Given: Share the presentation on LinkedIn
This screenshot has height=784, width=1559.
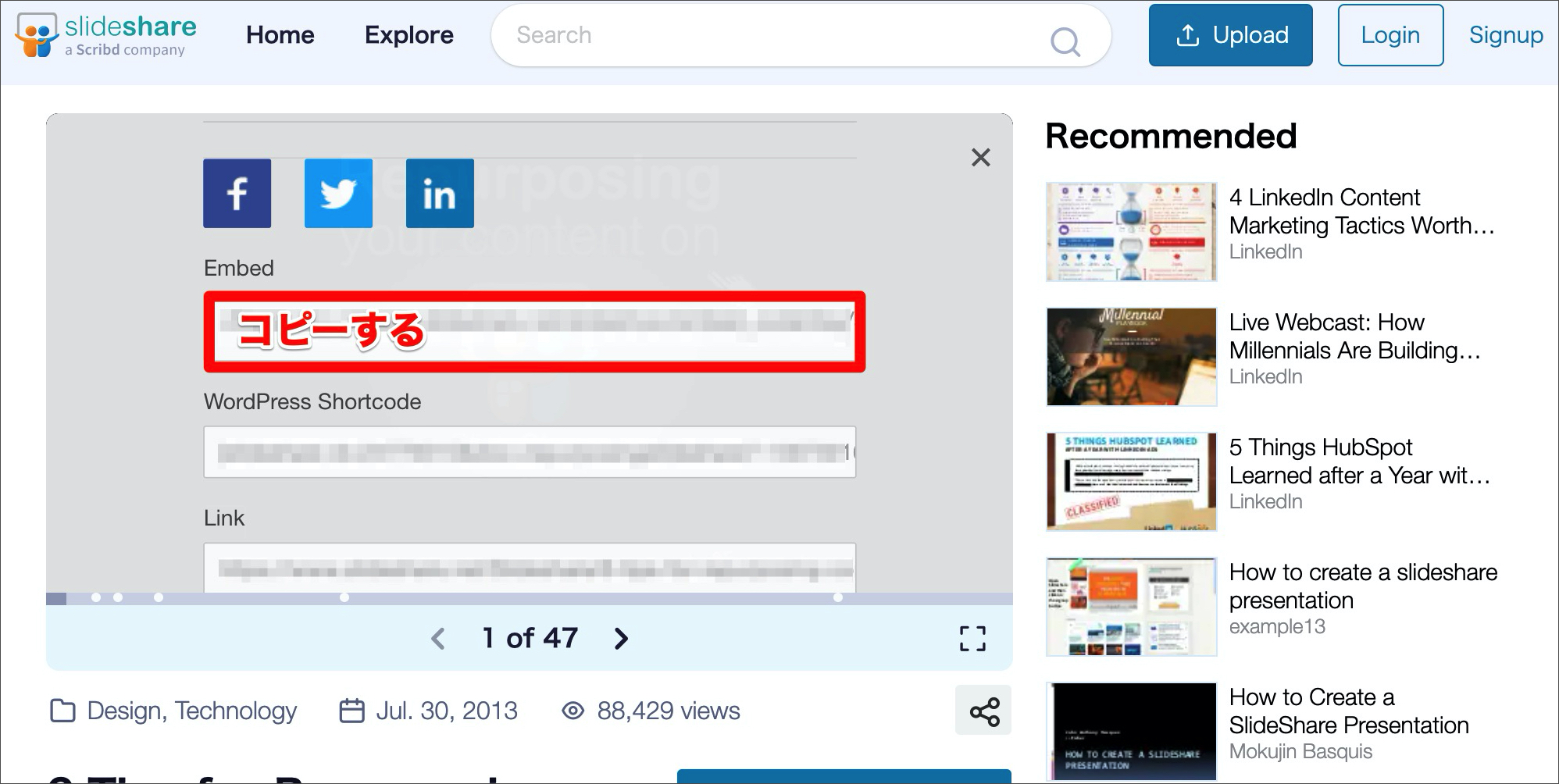Looking at the screenshot, I should 440,194.
